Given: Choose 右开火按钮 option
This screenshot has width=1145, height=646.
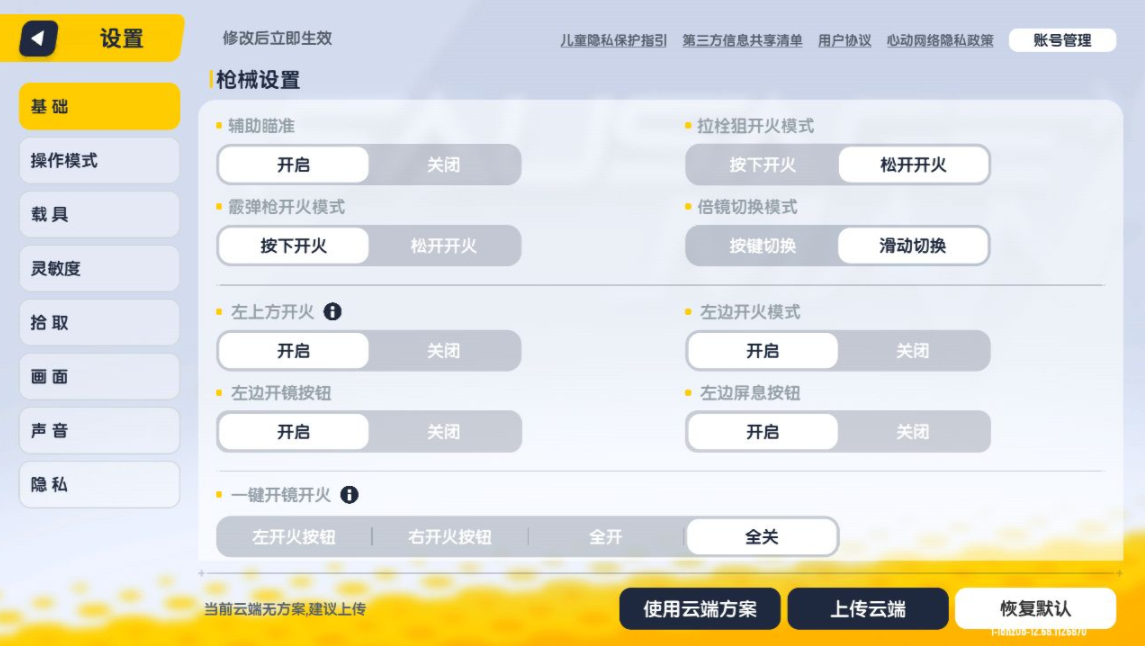Looking at the screenshot, I should coord(450,537).
